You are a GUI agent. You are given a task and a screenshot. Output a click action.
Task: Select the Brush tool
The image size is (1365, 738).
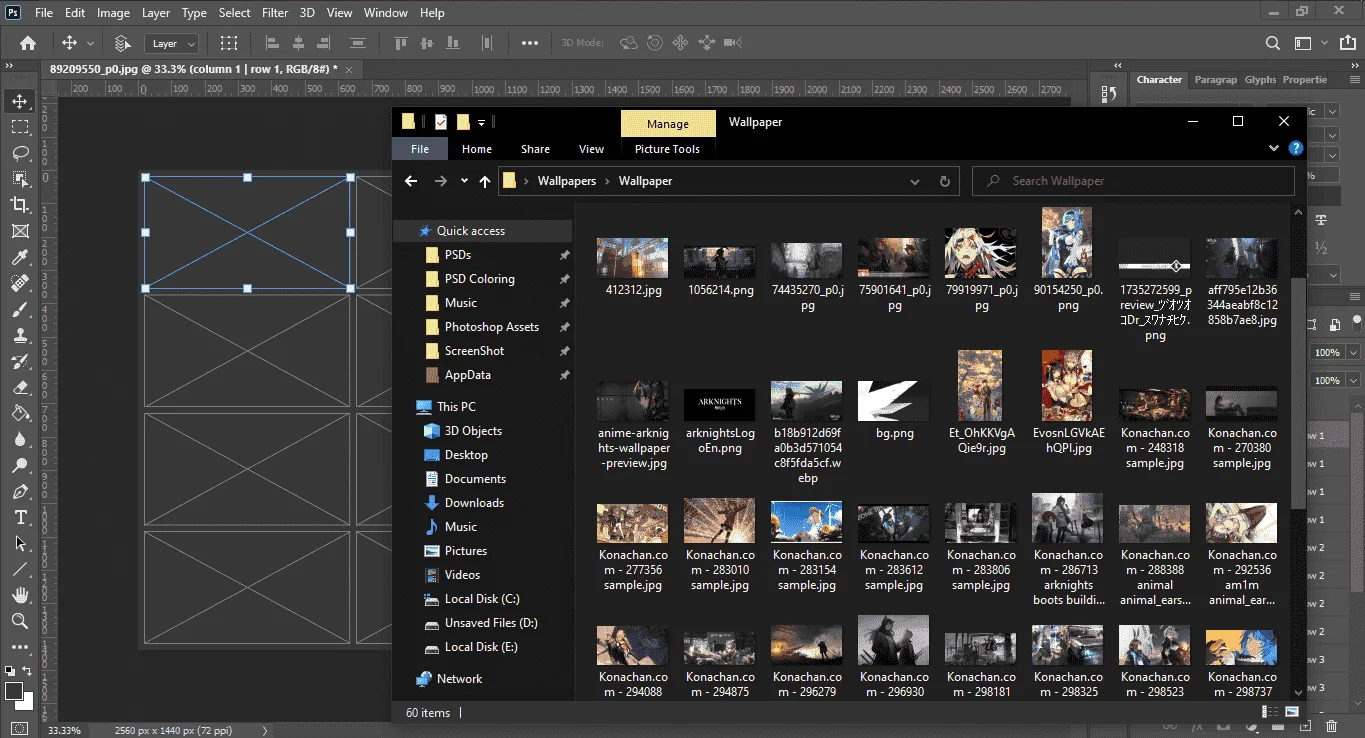click(19, 310)
